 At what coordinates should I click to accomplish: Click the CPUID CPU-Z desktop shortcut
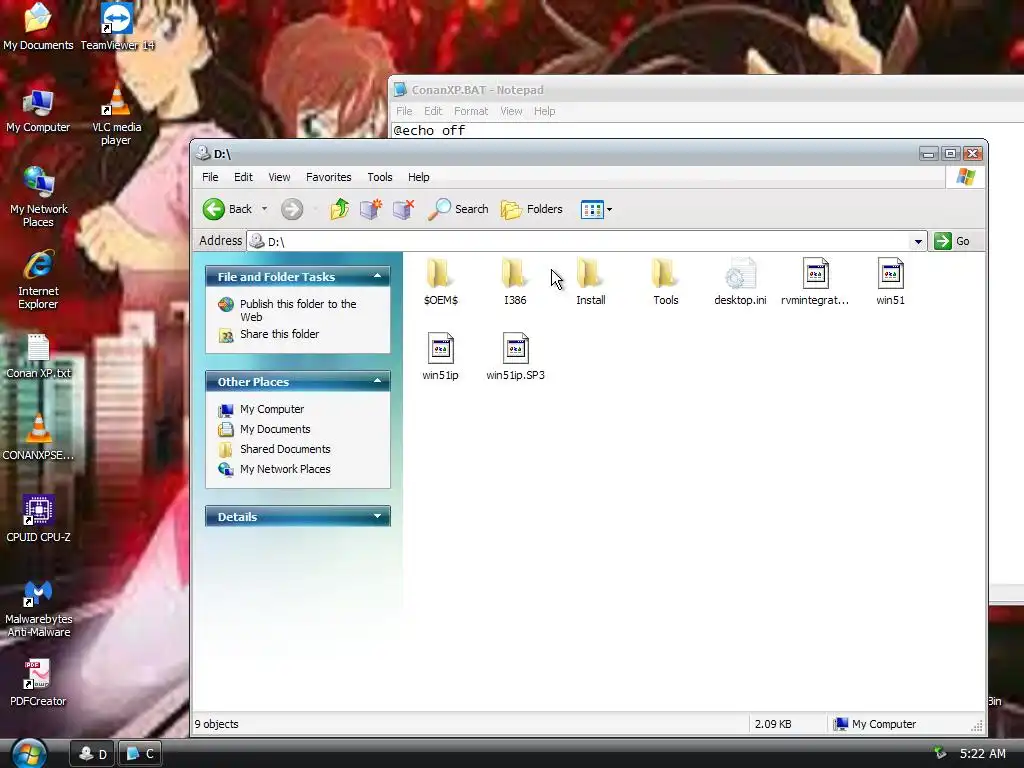[38, 519]
